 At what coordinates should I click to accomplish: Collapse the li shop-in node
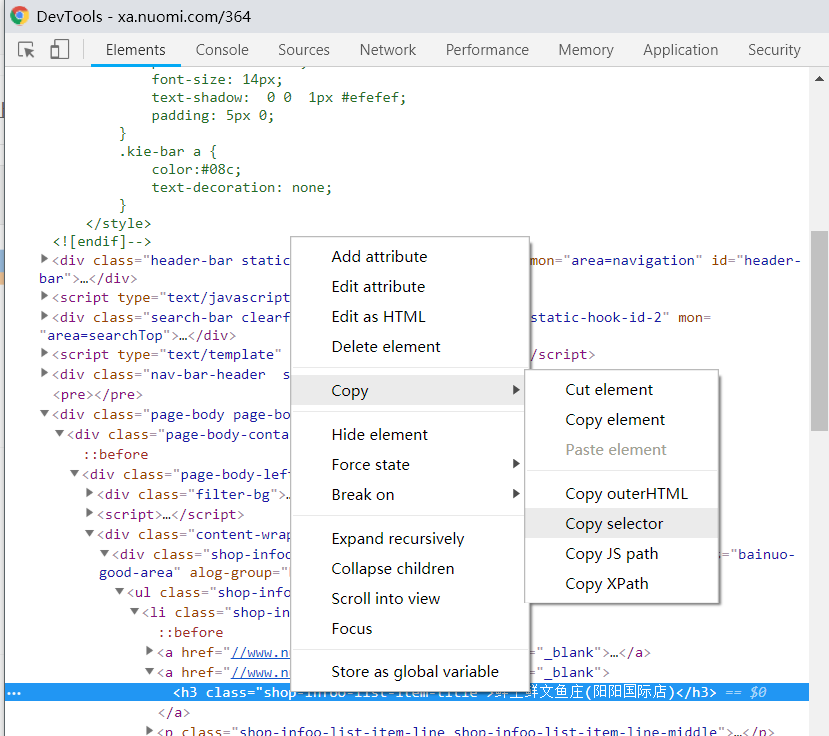click(x=135, y=612)
